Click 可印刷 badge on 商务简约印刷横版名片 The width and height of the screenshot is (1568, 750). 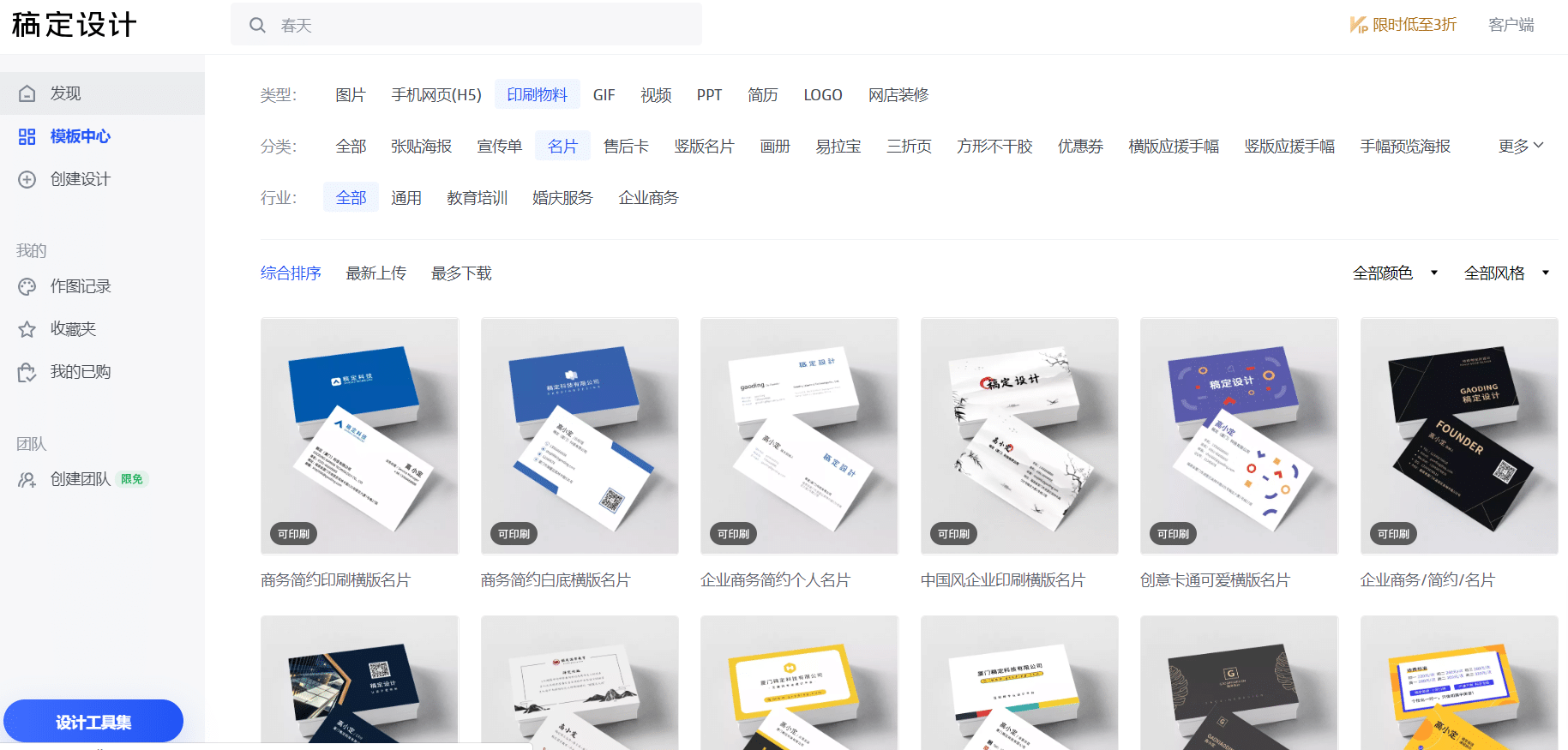[x=294, y=534]
